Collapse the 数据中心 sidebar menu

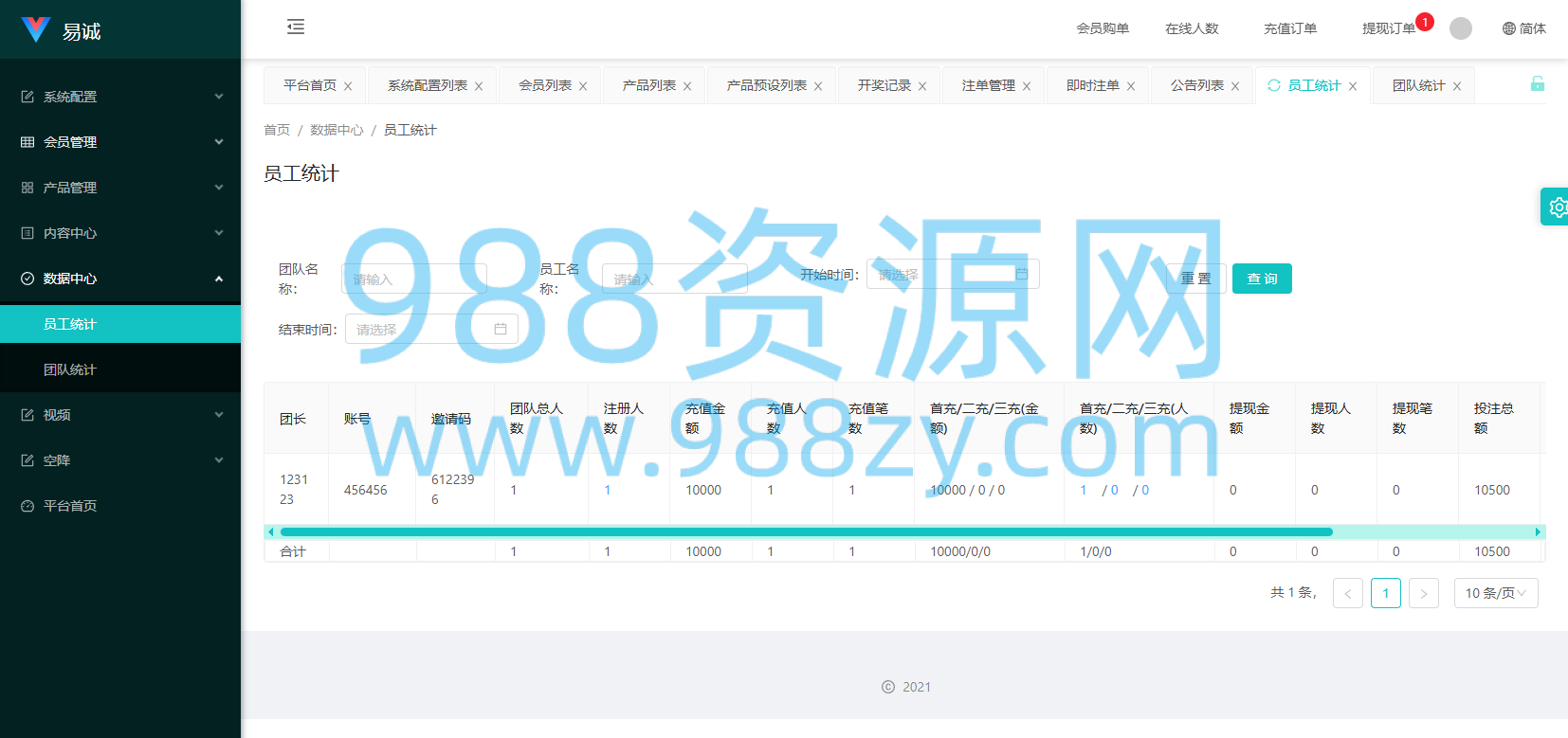(x=120, y=279)
